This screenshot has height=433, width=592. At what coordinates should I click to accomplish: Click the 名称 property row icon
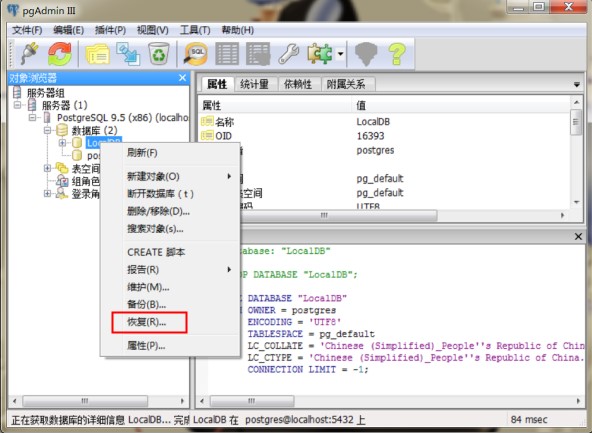(207, 122)
